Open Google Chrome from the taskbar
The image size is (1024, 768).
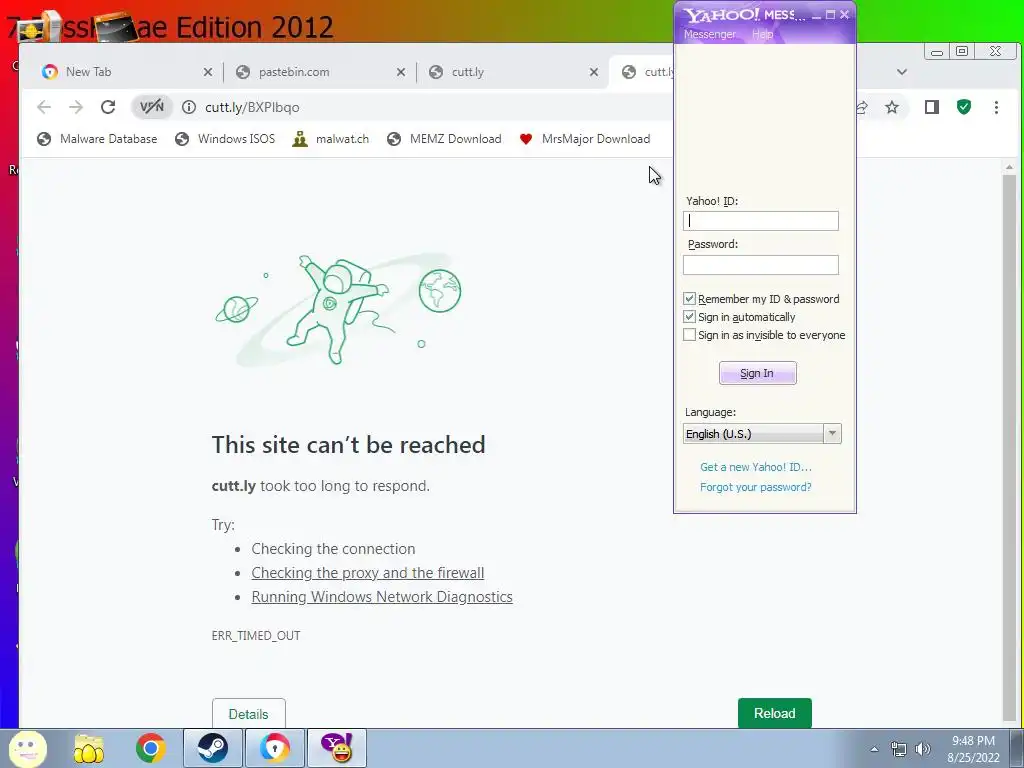151,748
